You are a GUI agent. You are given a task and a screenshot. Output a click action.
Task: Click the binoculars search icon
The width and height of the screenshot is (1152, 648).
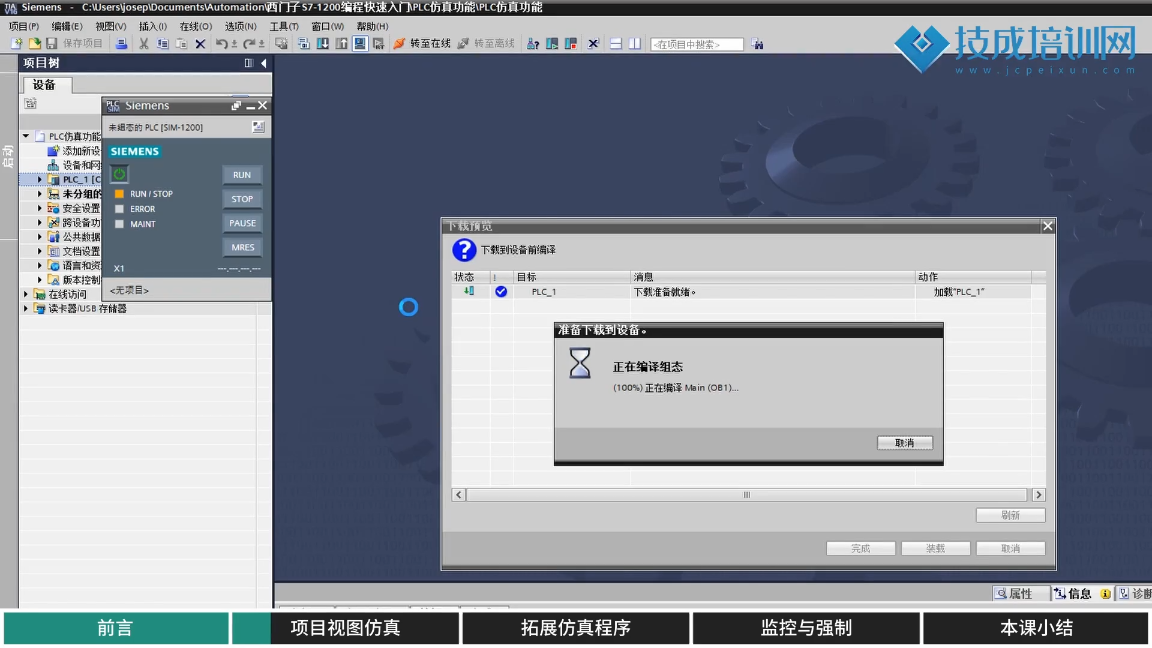tap(757, 44)
